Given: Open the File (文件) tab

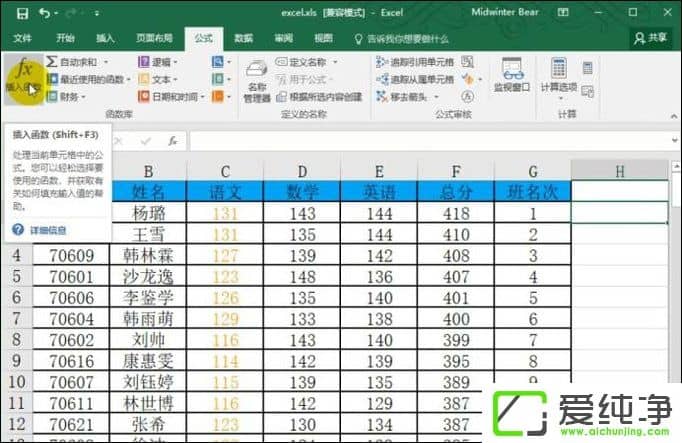Looking at the screenshot, I should pos(22,38).
